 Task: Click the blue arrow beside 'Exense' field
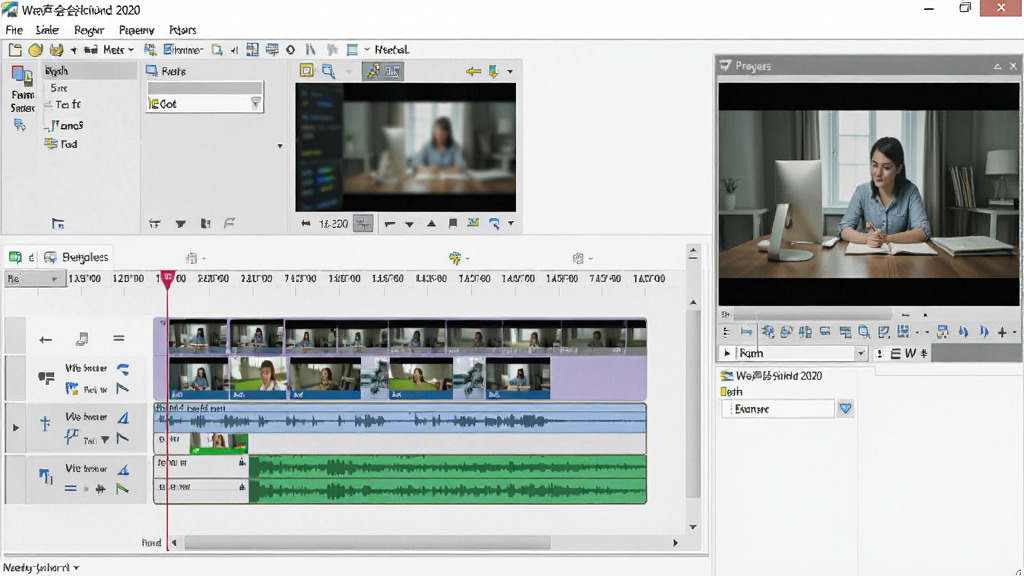coord(846,409)
